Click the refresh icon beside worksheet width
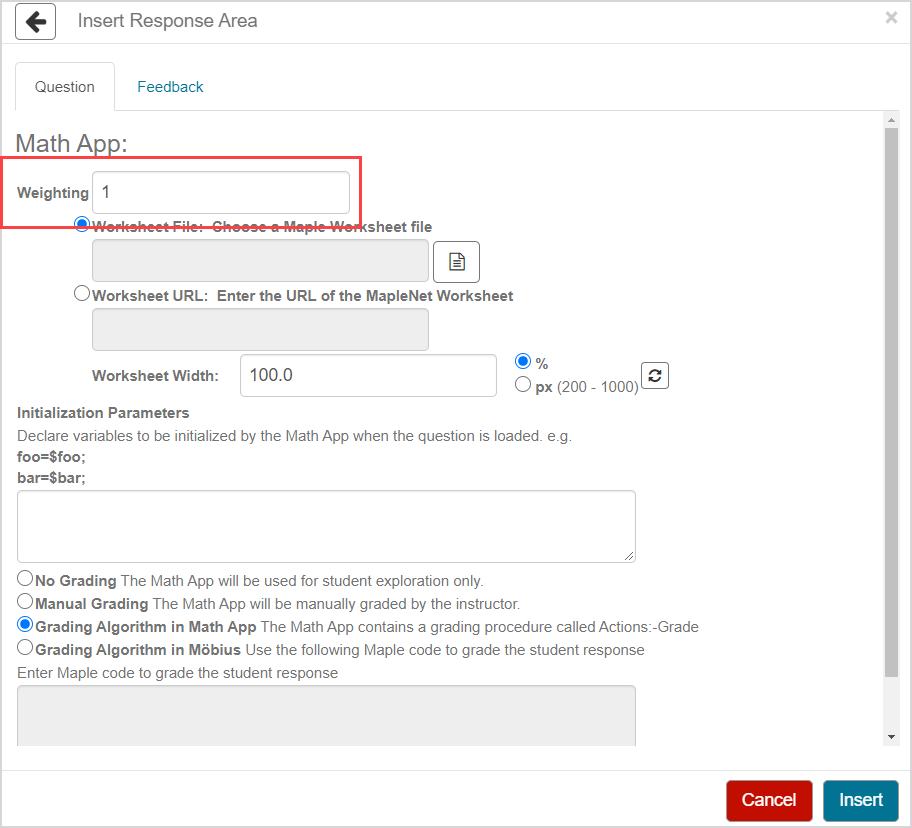Viewport: 912px width, 828px height. 655,376
